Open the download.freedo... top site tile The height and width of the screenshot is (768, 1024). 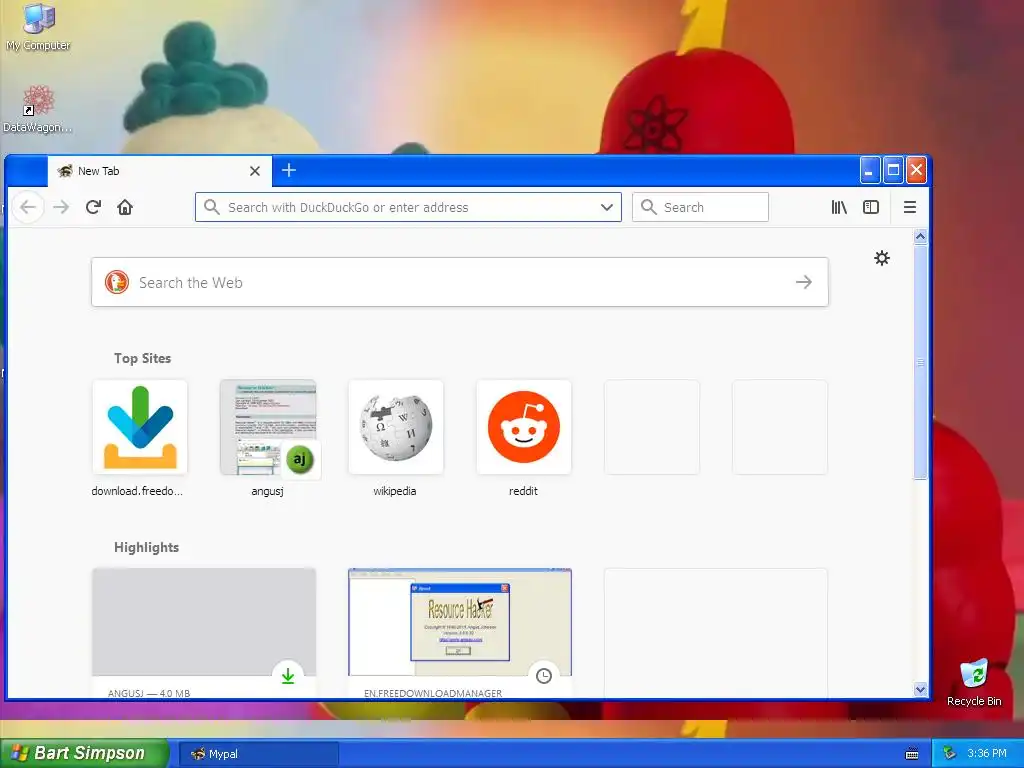point(140,427)
